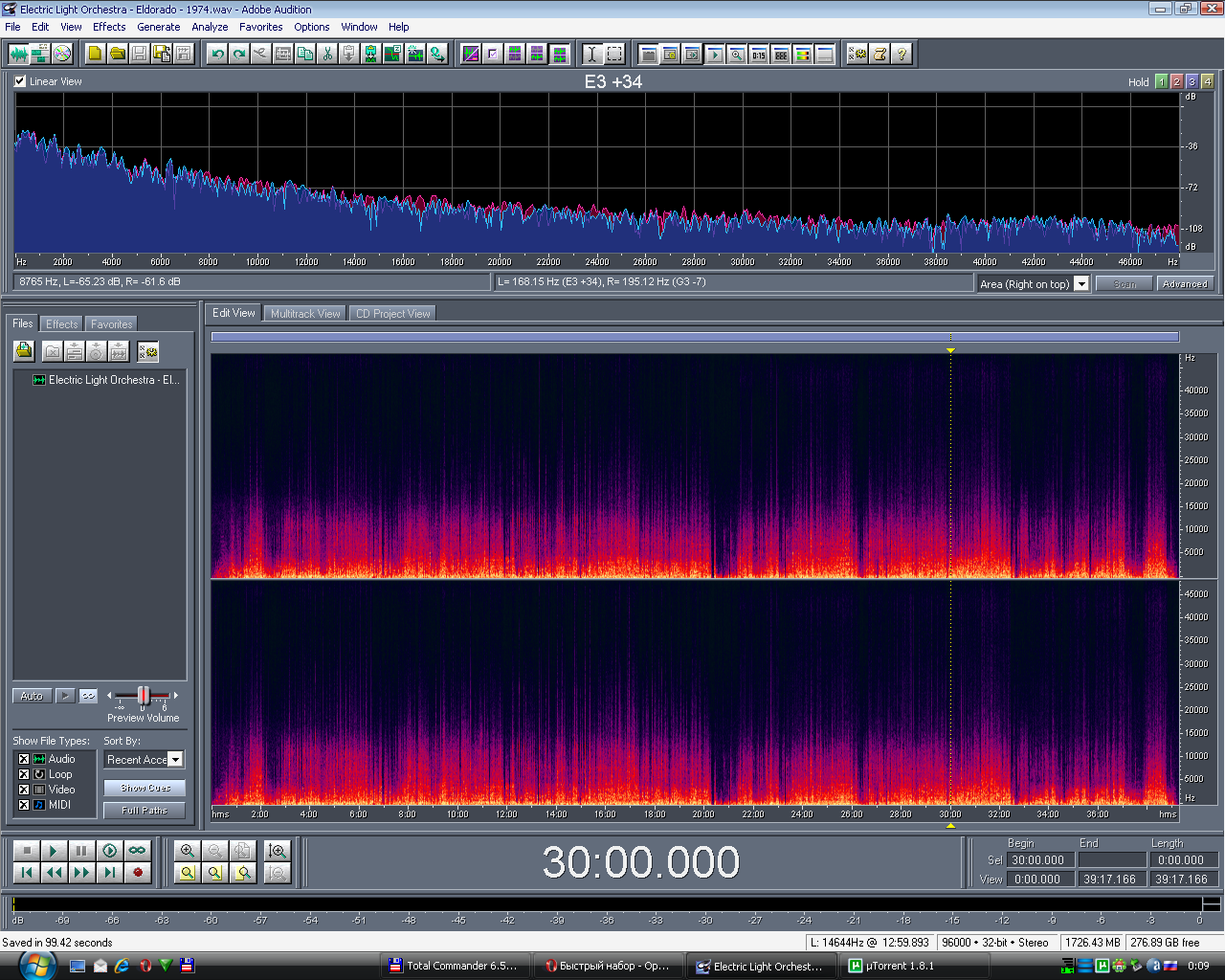Image resolution: width=1225 pixels, height=980 pixels.
Task: Select the Time Selection I-beam tool
Action: pos(591,54)
